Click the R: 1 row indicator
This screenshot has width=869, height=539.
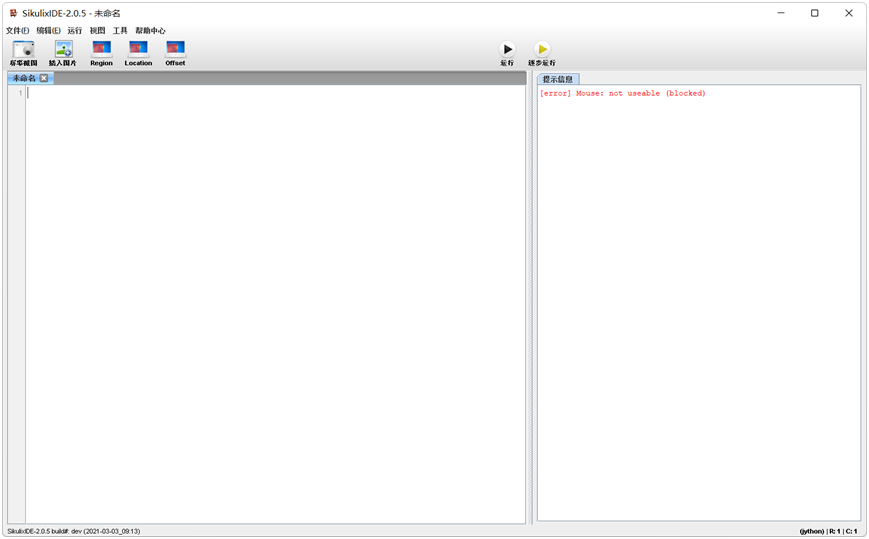point(835,531)
